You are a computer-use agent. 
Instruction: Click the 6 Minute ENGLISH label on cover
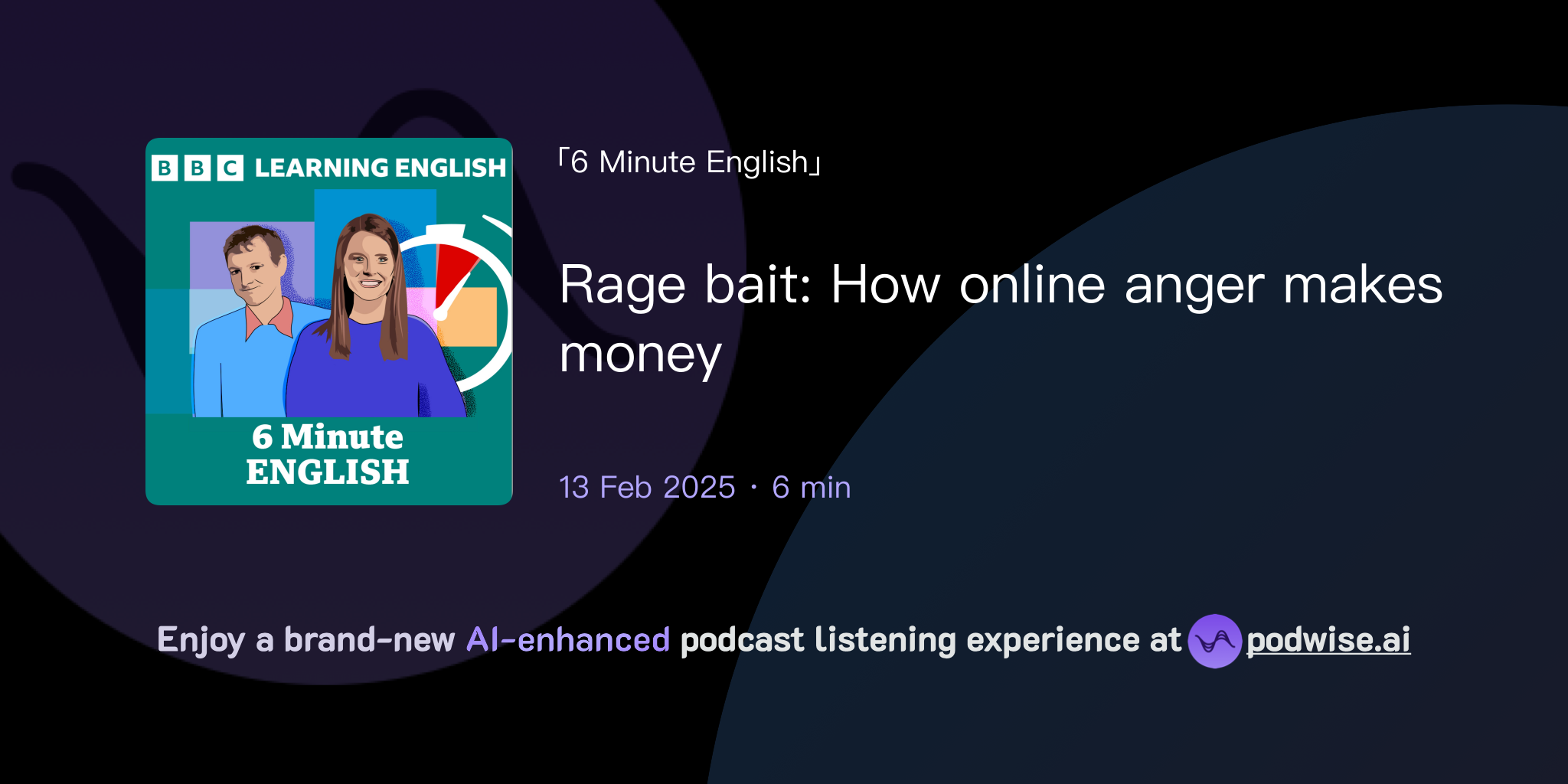[326, 455]
